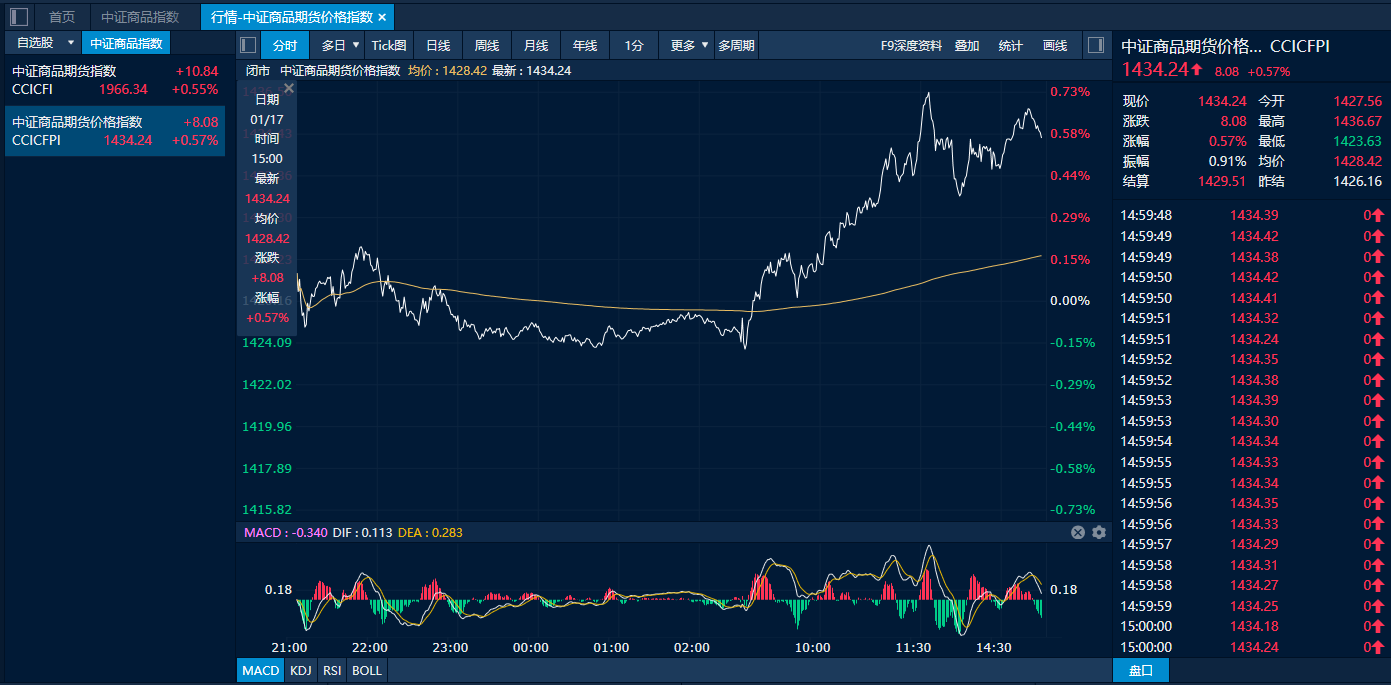
Task: Open MACD indicator settings gear
Action: tap(1099, 533)
